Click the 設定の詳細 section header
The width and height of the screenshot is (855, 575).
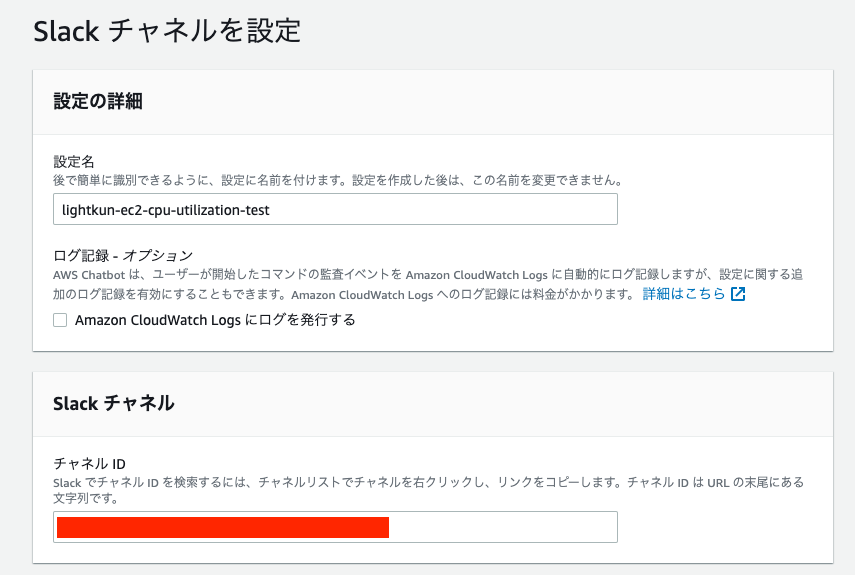coord(98,101)
